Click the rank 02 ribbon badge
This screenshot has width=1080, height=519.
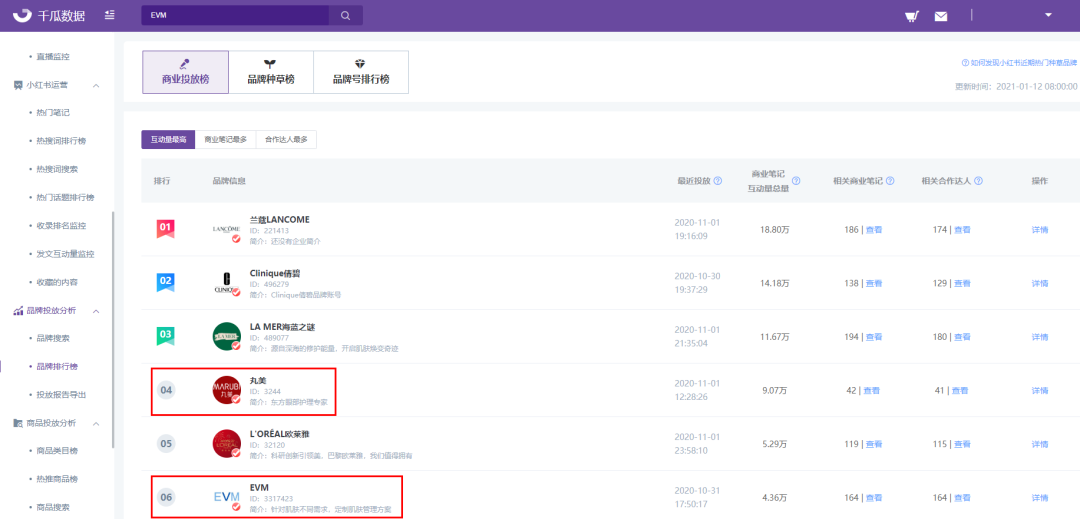coord(165,282)
